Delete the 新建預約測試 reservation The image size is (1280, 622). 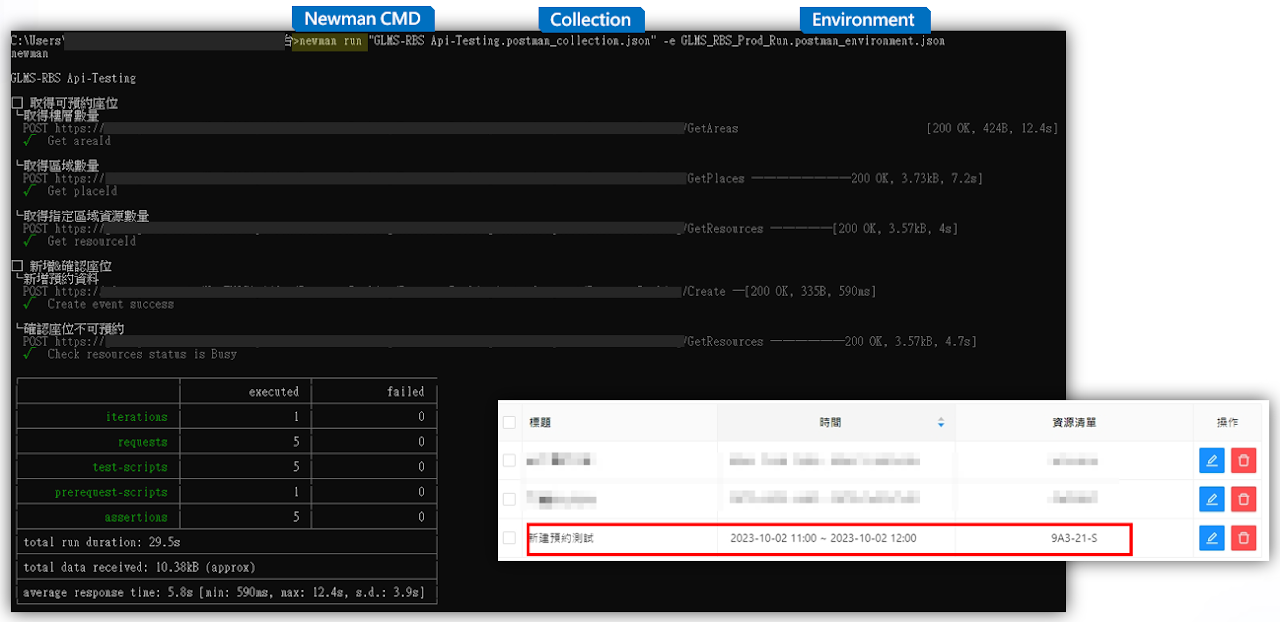click(1243, 538)
